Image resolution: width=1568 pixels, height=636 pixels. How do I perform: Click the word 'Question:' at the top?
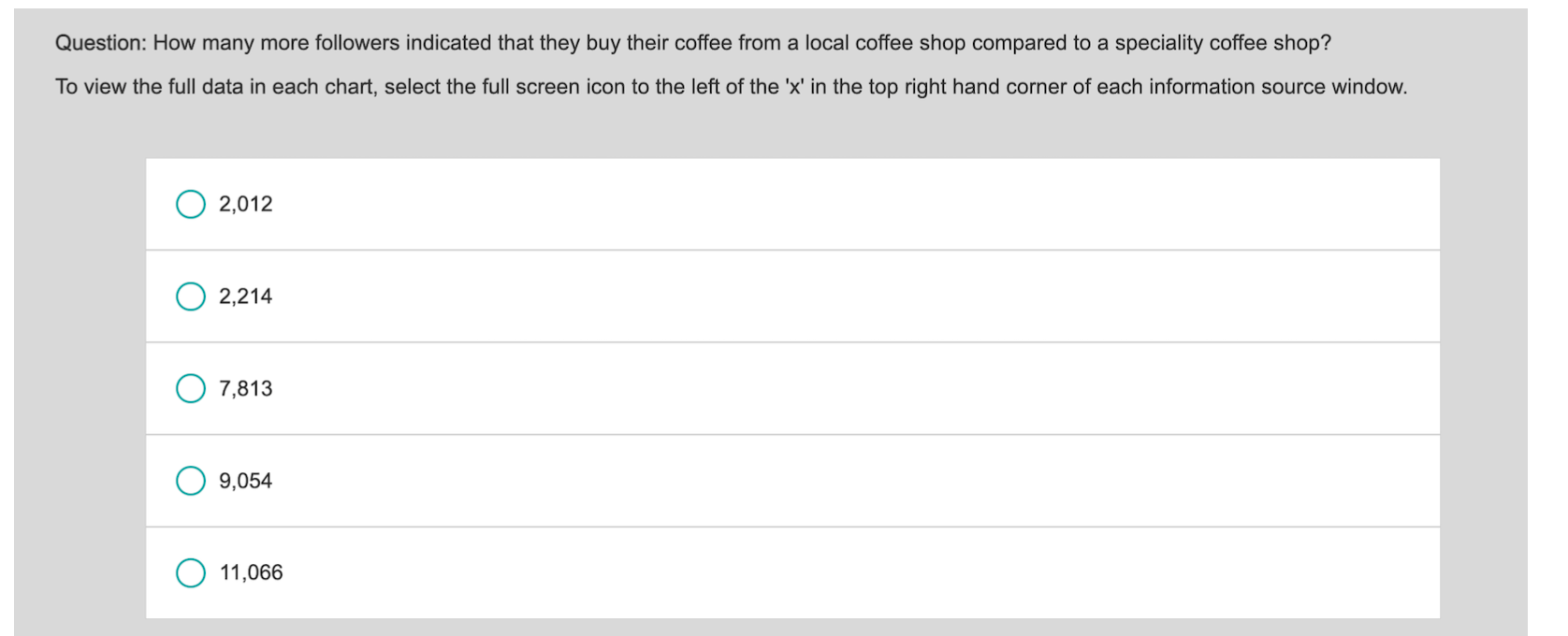point(101,43)
